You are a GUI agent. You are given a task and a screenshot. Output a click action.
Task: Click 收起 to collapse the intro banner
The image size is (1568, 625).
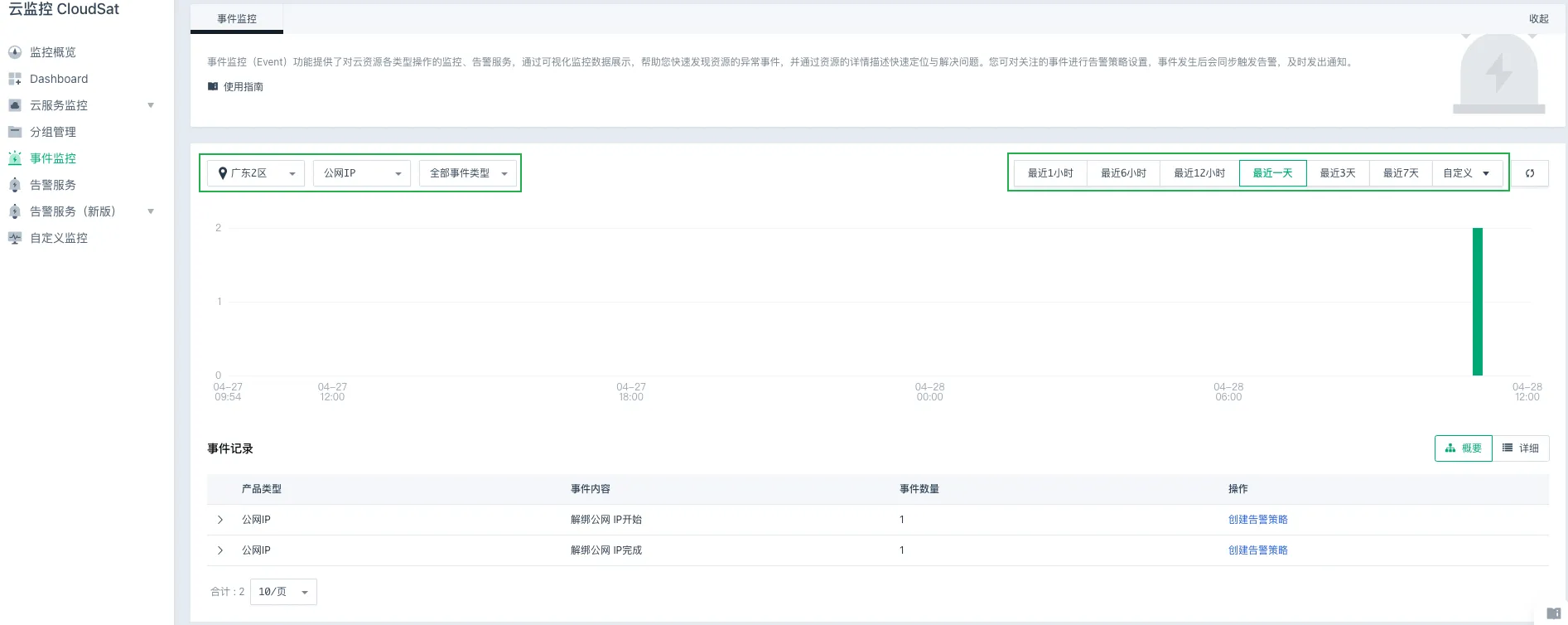[1538, 18]
